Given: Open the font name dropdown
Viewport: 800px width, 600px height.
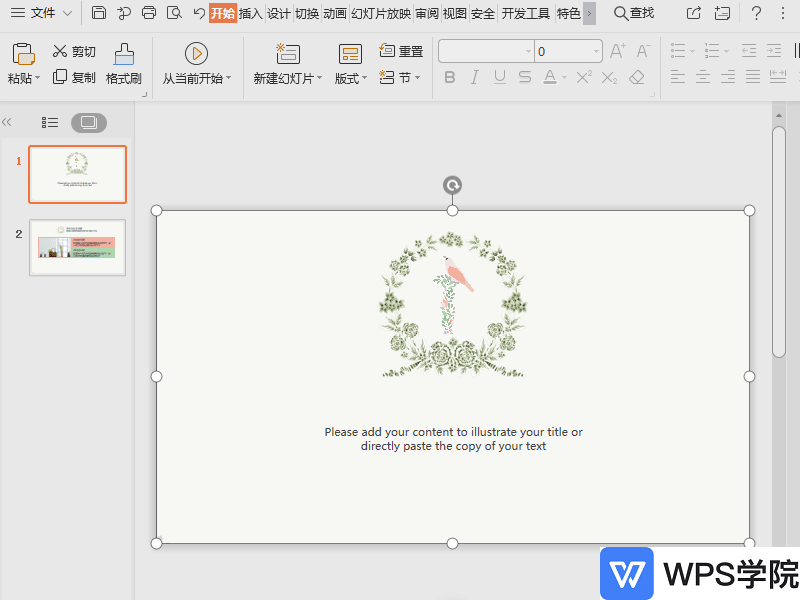Looking at the screenshot, I should click(528, 51).
